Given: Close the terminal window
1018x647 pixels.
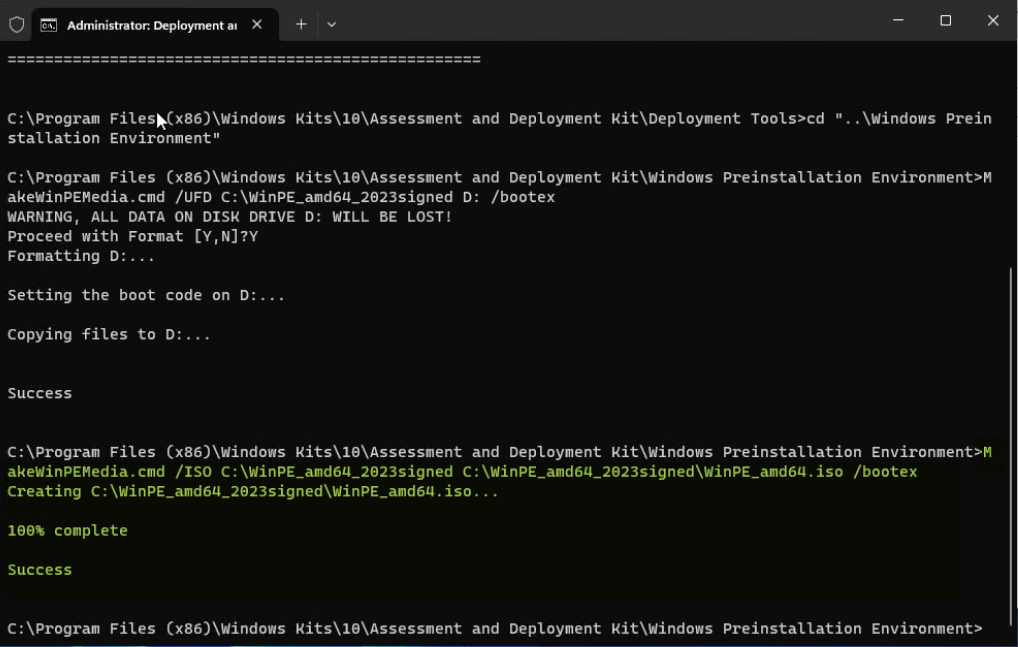Looking at the screenshot, I should 992,20.
